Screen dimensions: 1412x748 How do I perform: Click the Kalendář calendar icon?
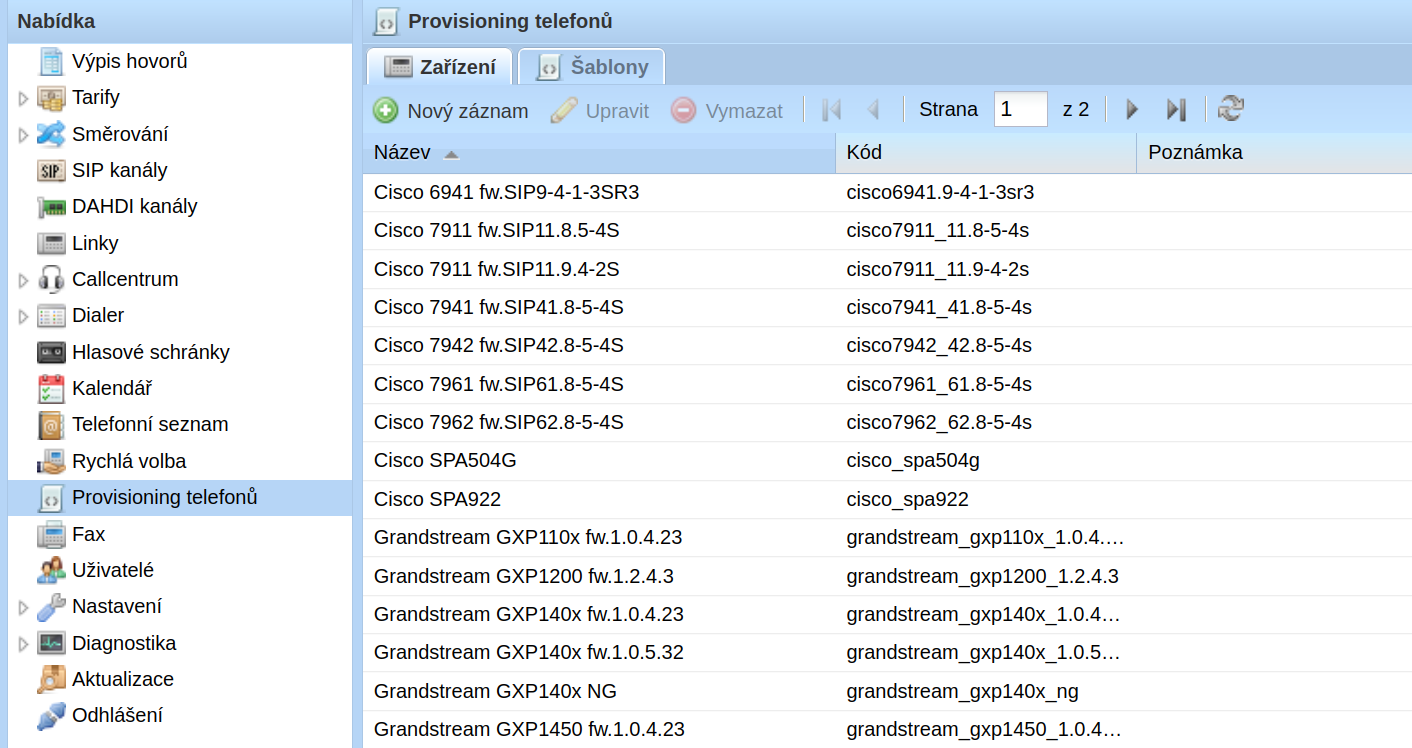coord(51,388)
